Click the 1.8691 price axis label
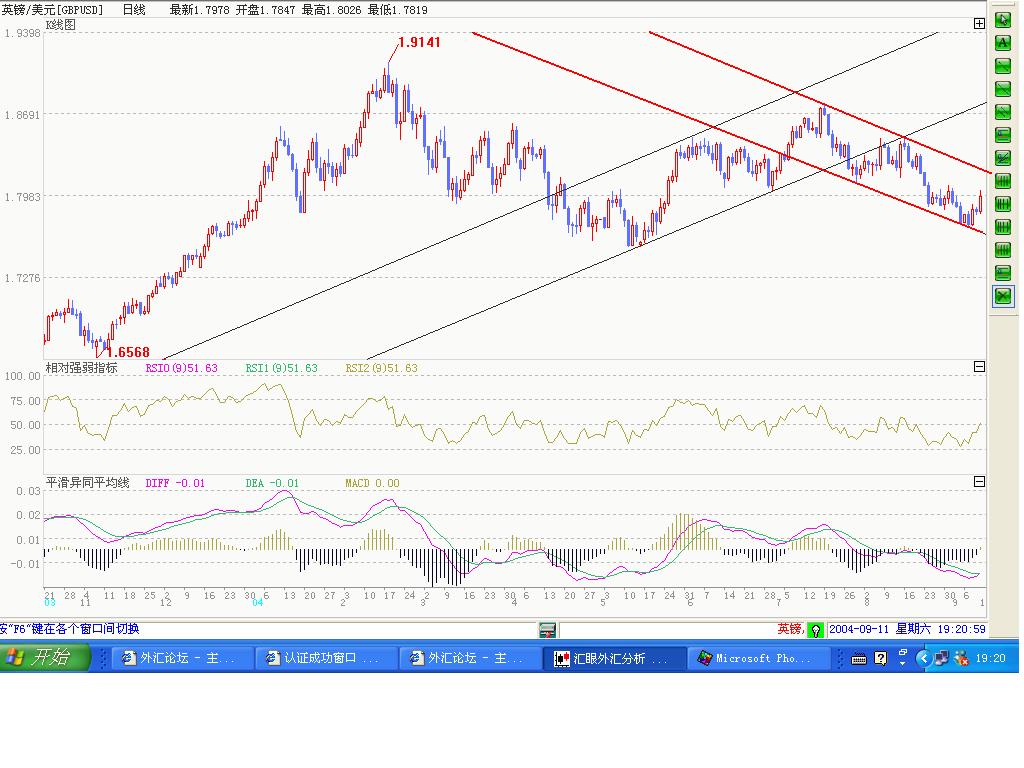Screen dimensions: 1024x768 coord(22,115)
